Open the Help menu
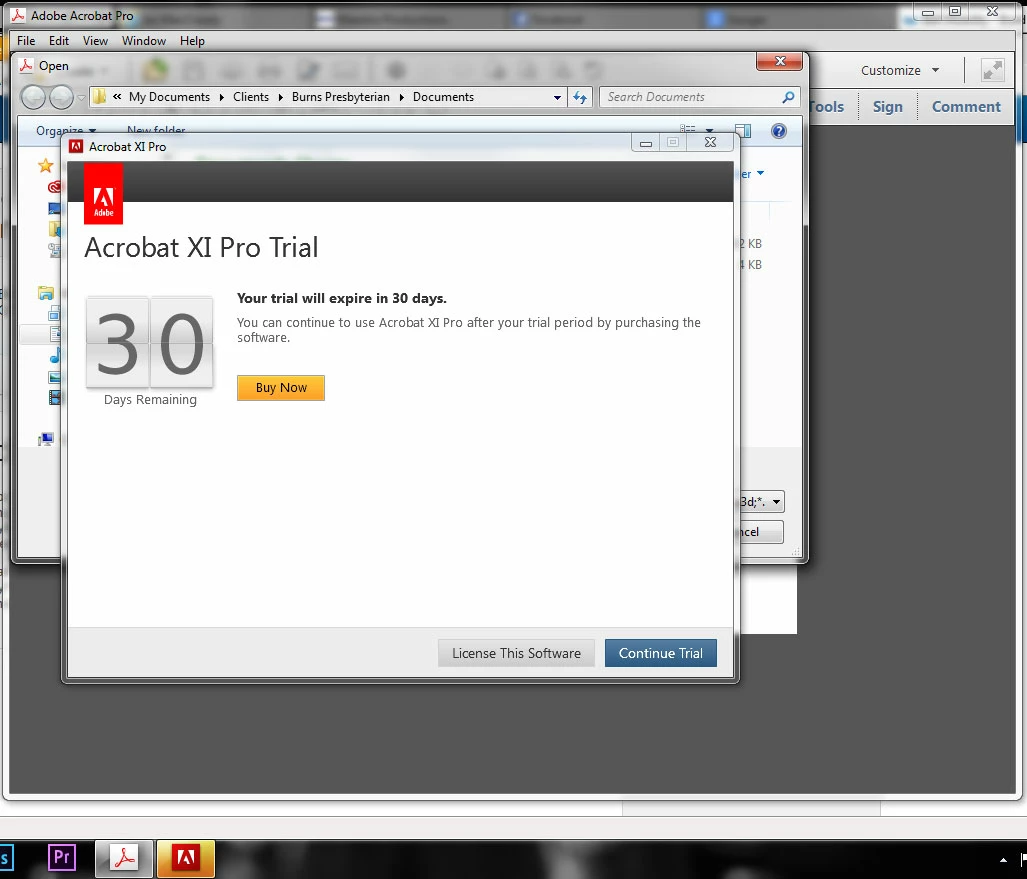 point(192,41)
